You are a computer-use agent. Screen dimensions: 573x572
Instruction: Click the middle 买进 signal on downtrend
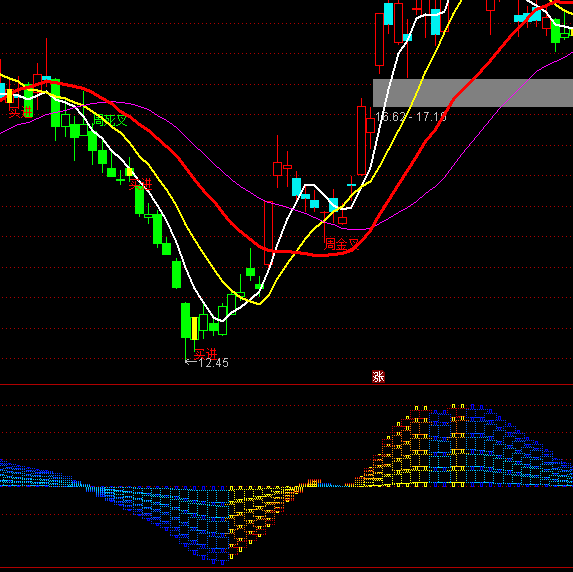[140, 184]
